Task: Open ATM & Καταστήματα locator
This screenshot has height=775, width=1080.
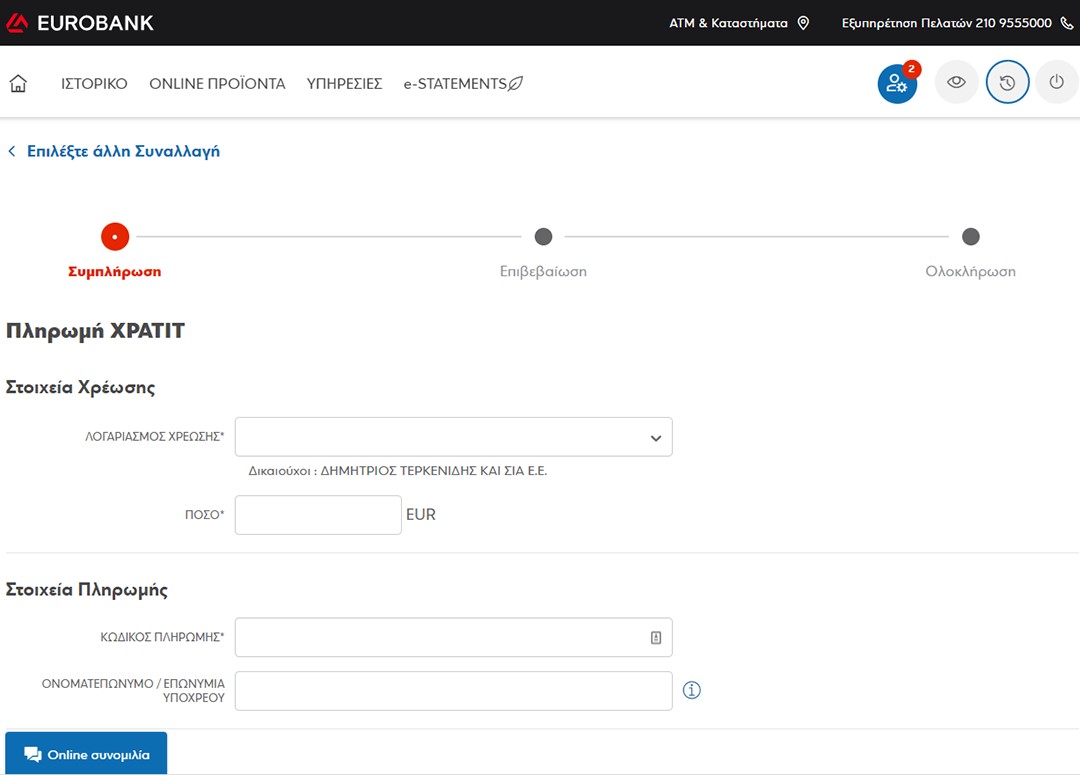Action: 739,23
